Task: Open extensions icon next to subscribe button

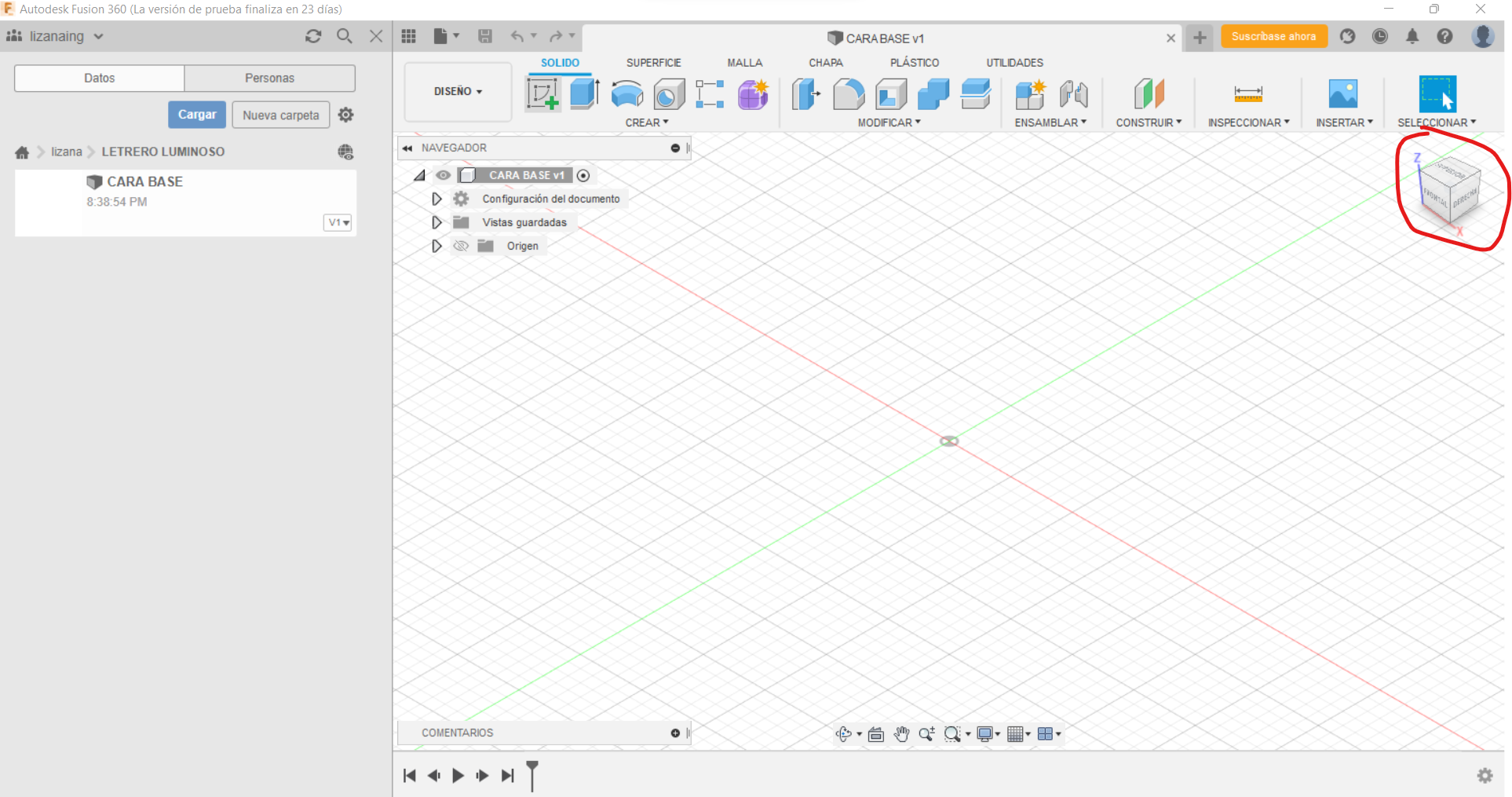Action: point(1348,36)
